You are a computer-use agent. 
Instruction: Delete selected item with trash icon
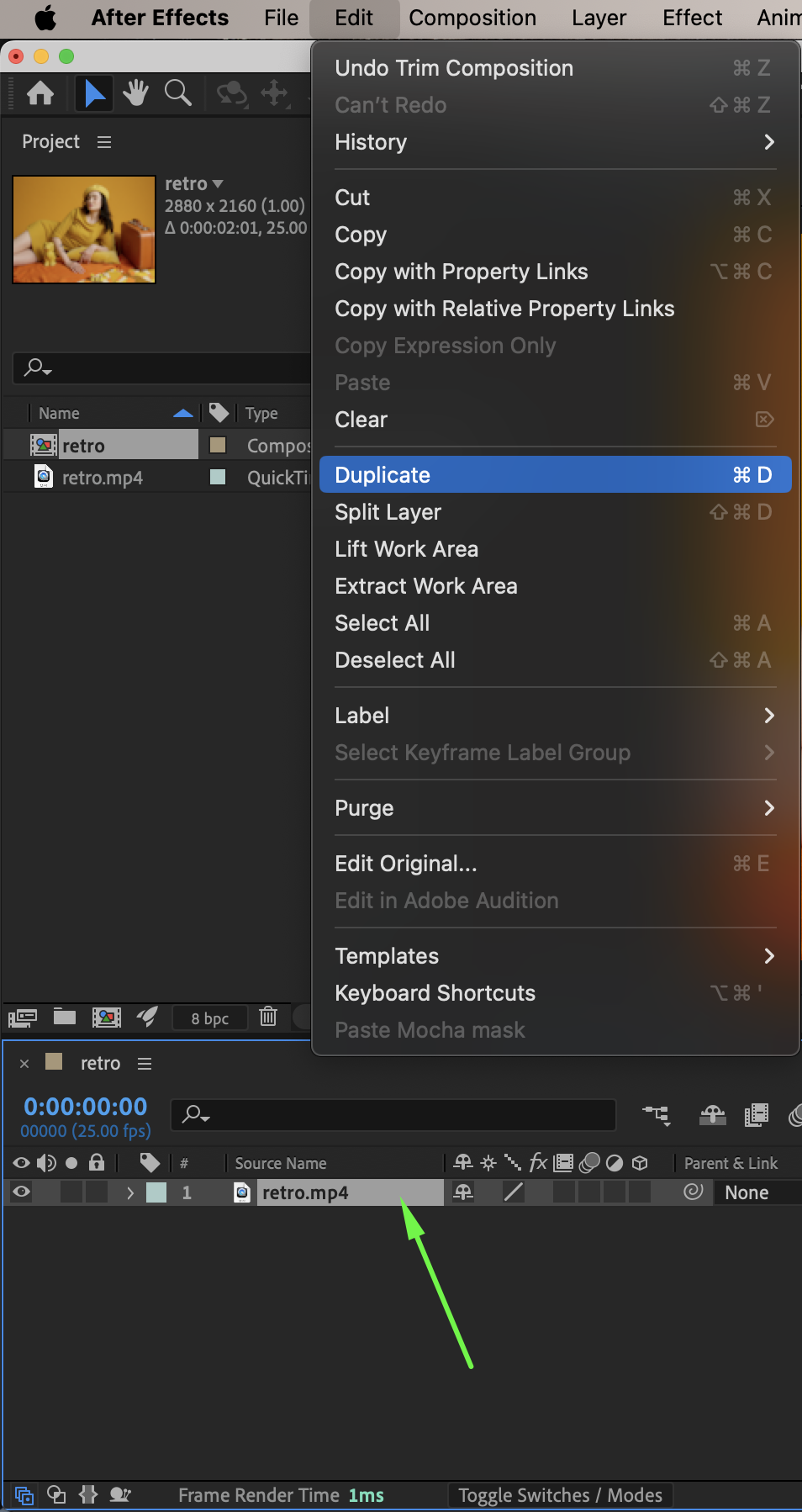click(268, 1018)
